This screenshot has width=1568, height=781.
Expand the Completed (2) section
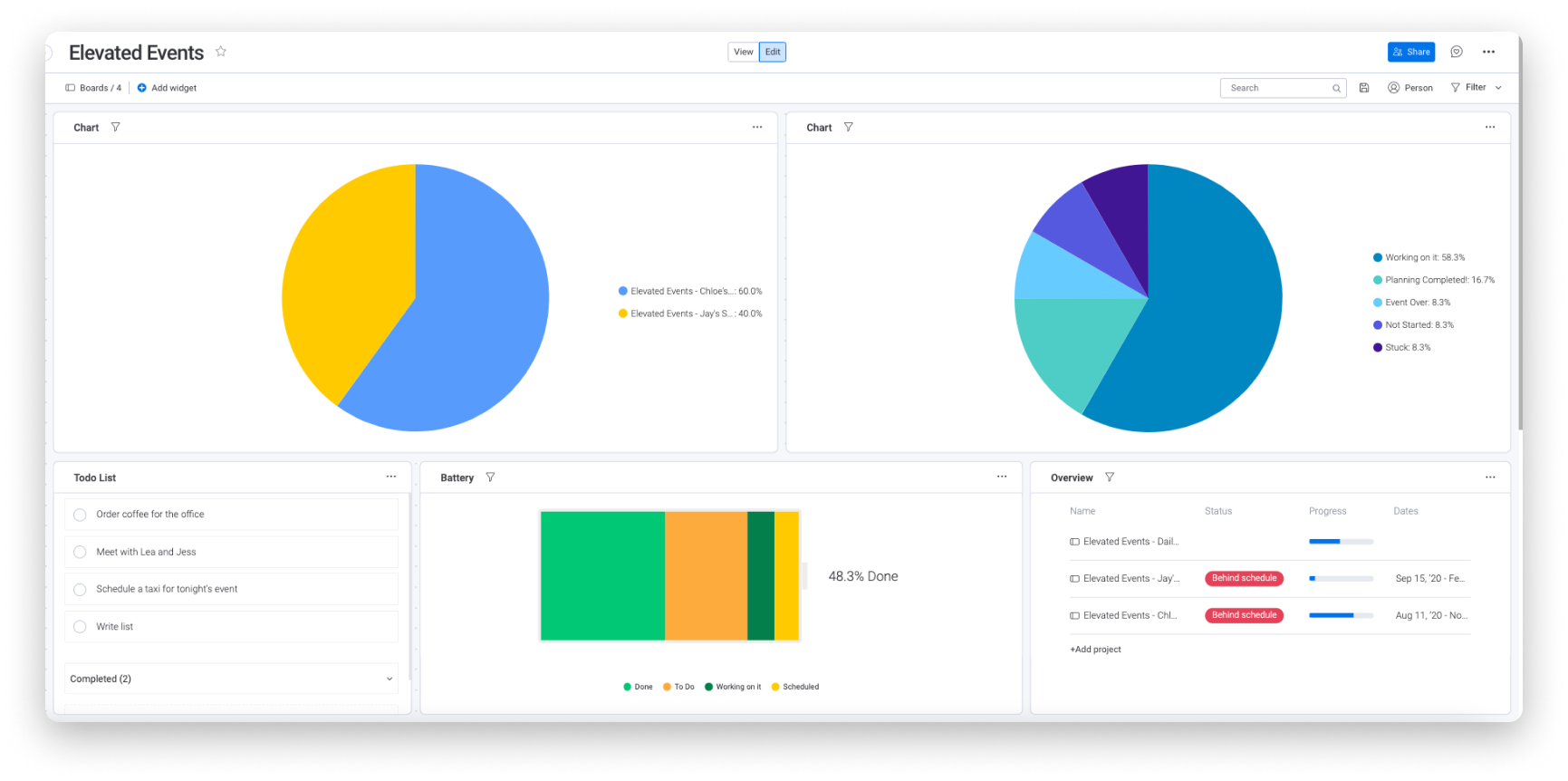tap(231, 679)
